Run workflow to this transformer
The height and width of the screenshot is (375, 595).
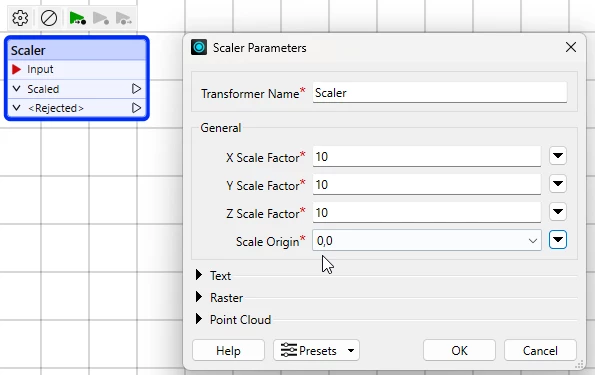click(x=77, y=18)
